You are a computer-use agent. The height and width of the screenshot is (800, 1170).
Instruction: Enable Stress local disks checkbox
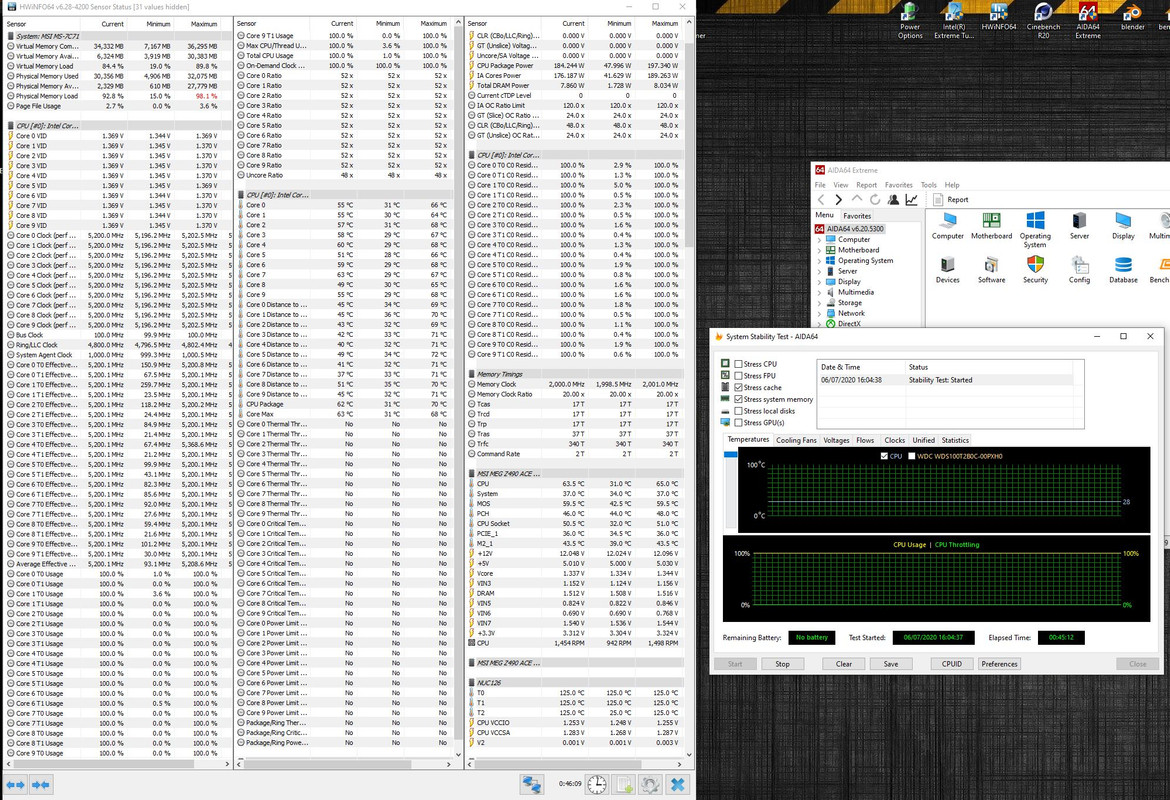(738, 411)
